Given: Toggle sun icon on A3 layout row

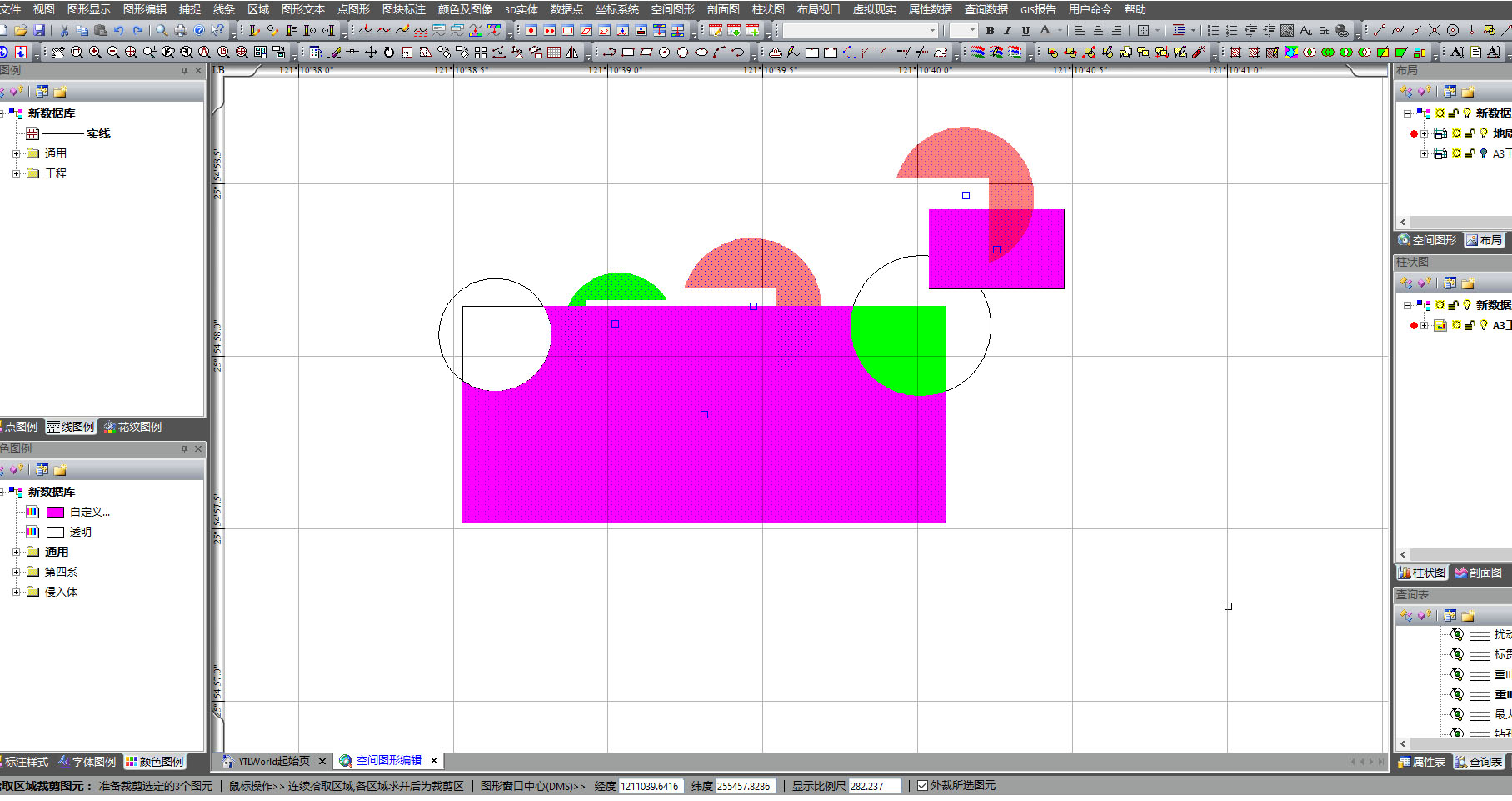Looking at the screenshot, I should [x=1456, y=153].
